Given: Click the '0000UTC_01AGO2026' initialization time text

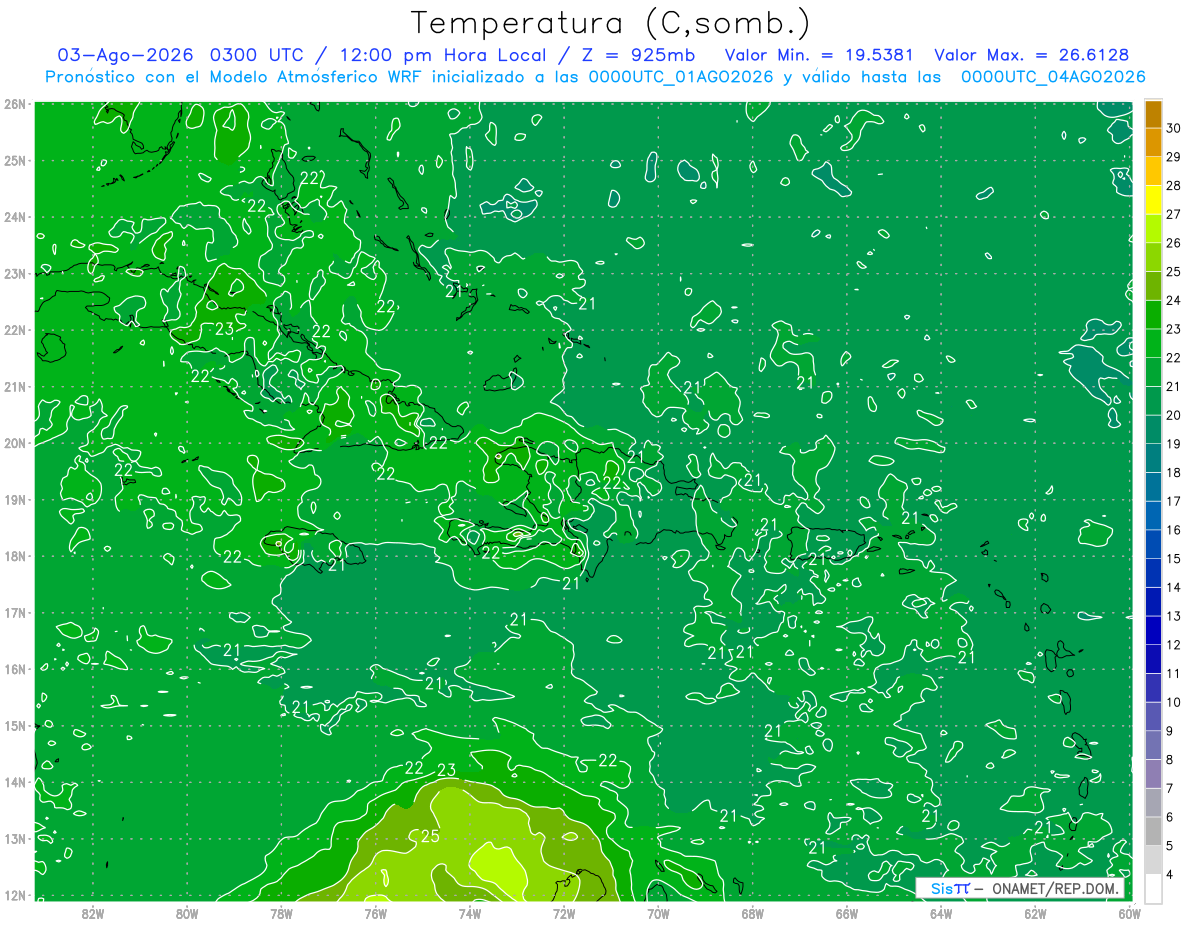Looking at the screenshot, I should coord(681,77).
